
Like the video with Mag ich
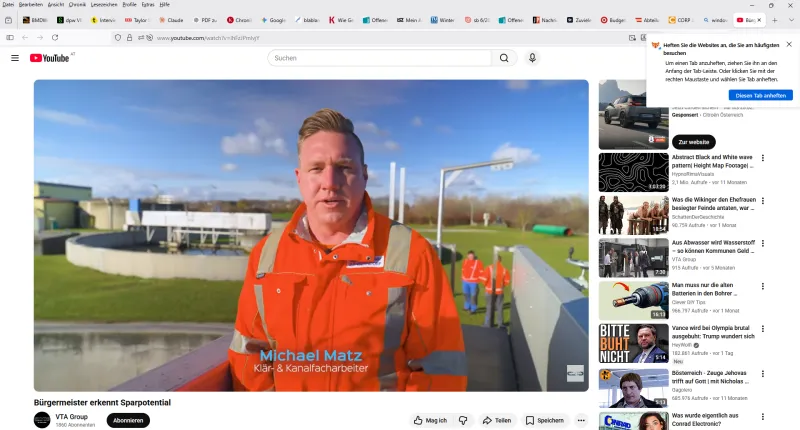[430, 421]
